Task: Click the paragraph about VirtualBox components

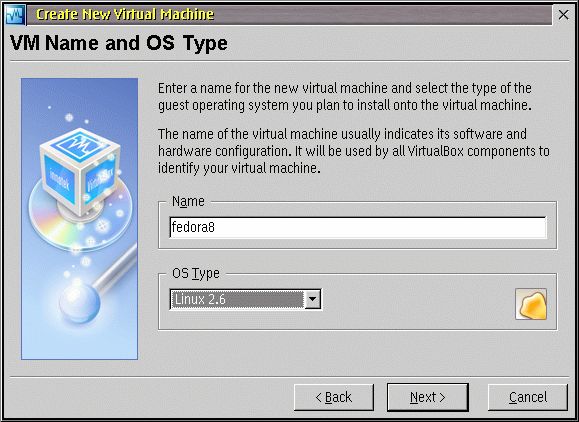Action: (354, 151)
